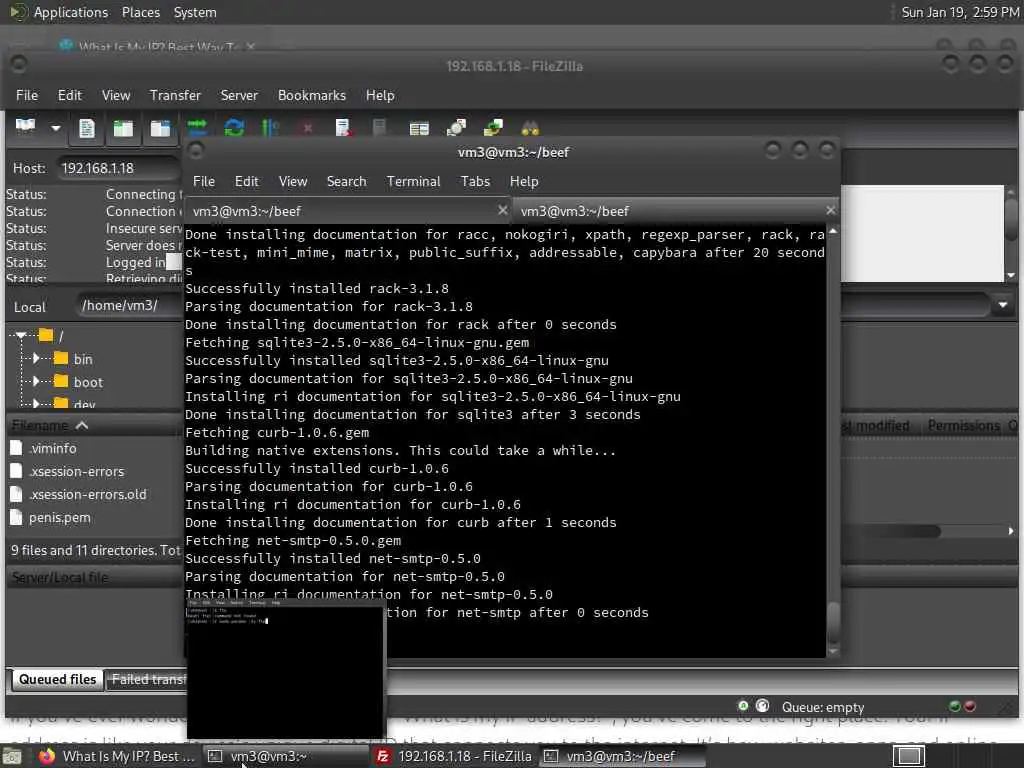Click the terminal vertical scrollbar thumb

[833, 621]
